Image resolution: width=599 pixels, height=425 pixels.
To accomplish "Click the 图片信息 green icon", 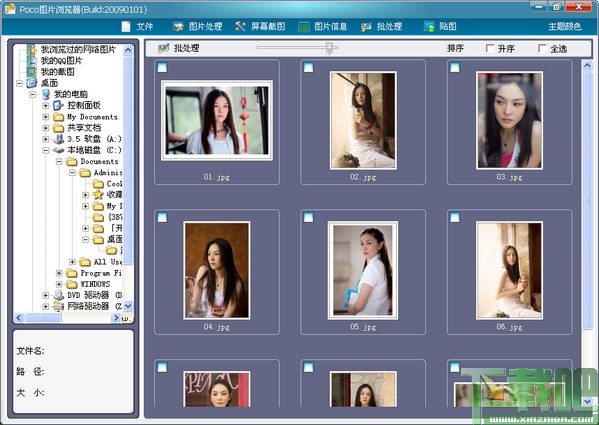I will [x=304, y=27].
